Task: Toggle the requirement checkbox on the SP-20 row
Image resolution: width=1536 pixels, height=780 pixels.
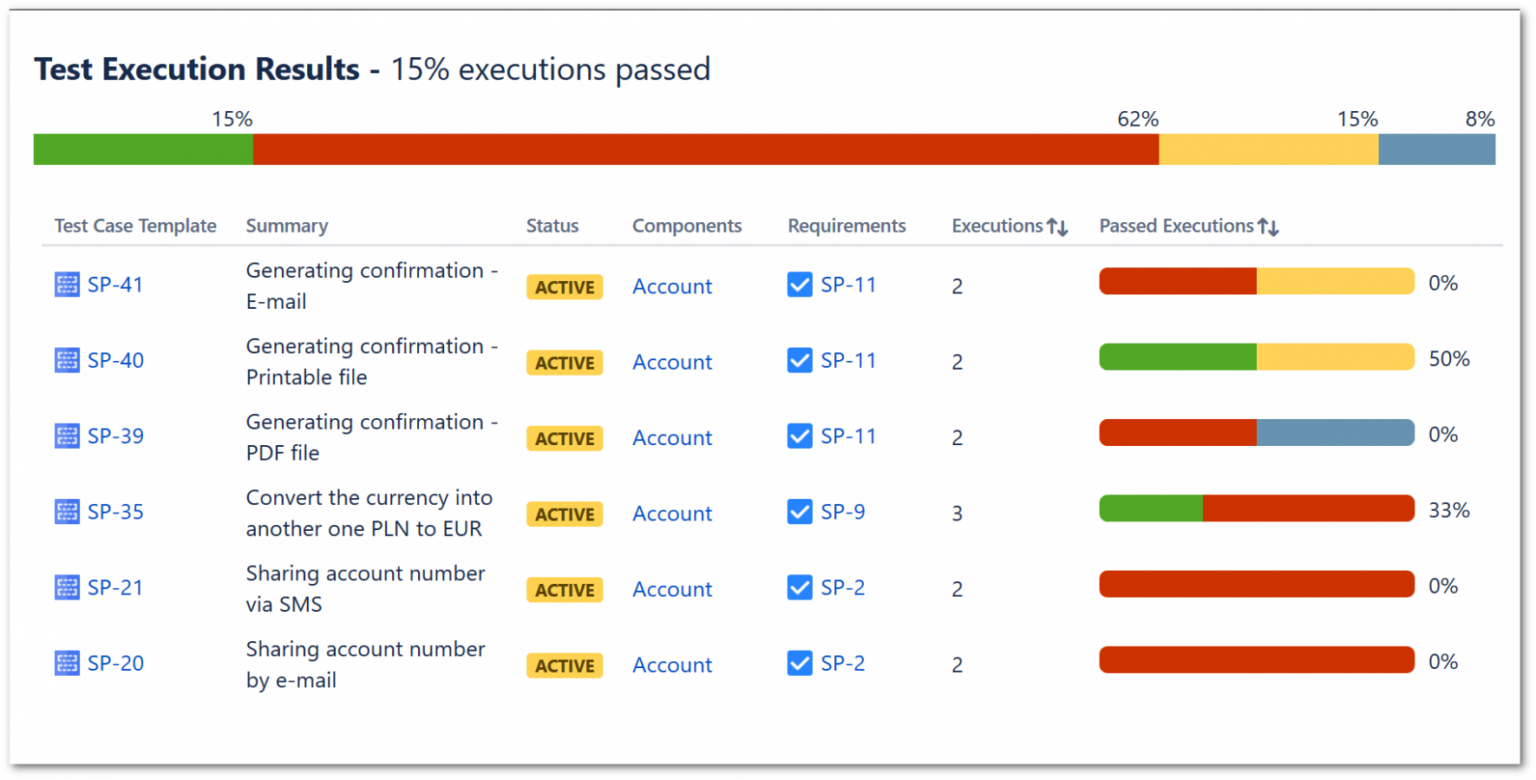Action: (x=800, y=663)
